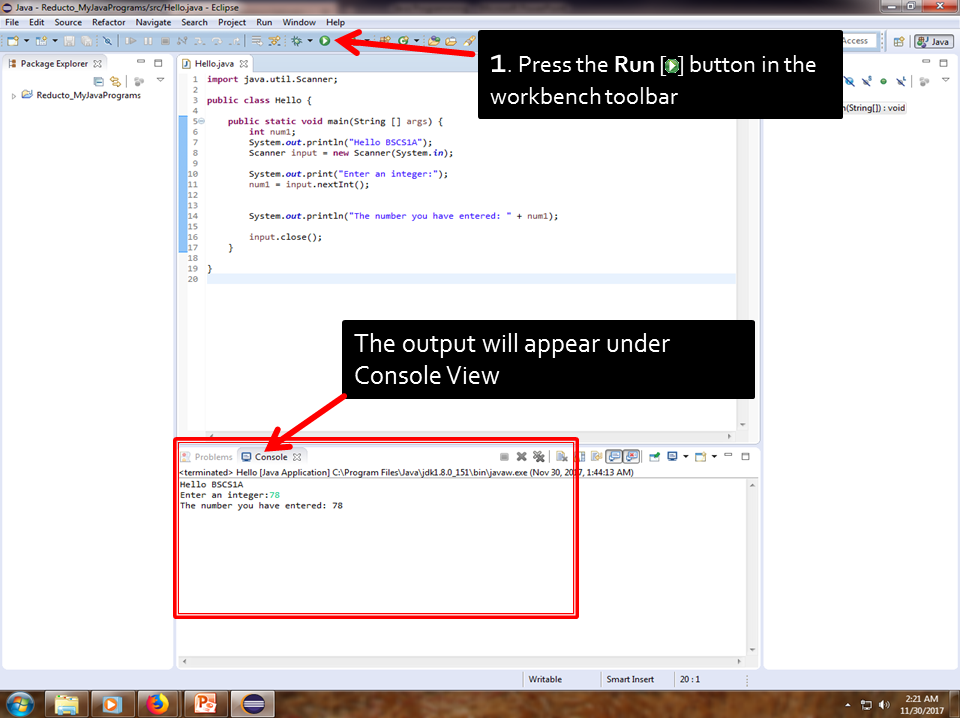
Task: Toggle Show Console When Standard Out Changes
Action: pos(615,456)
